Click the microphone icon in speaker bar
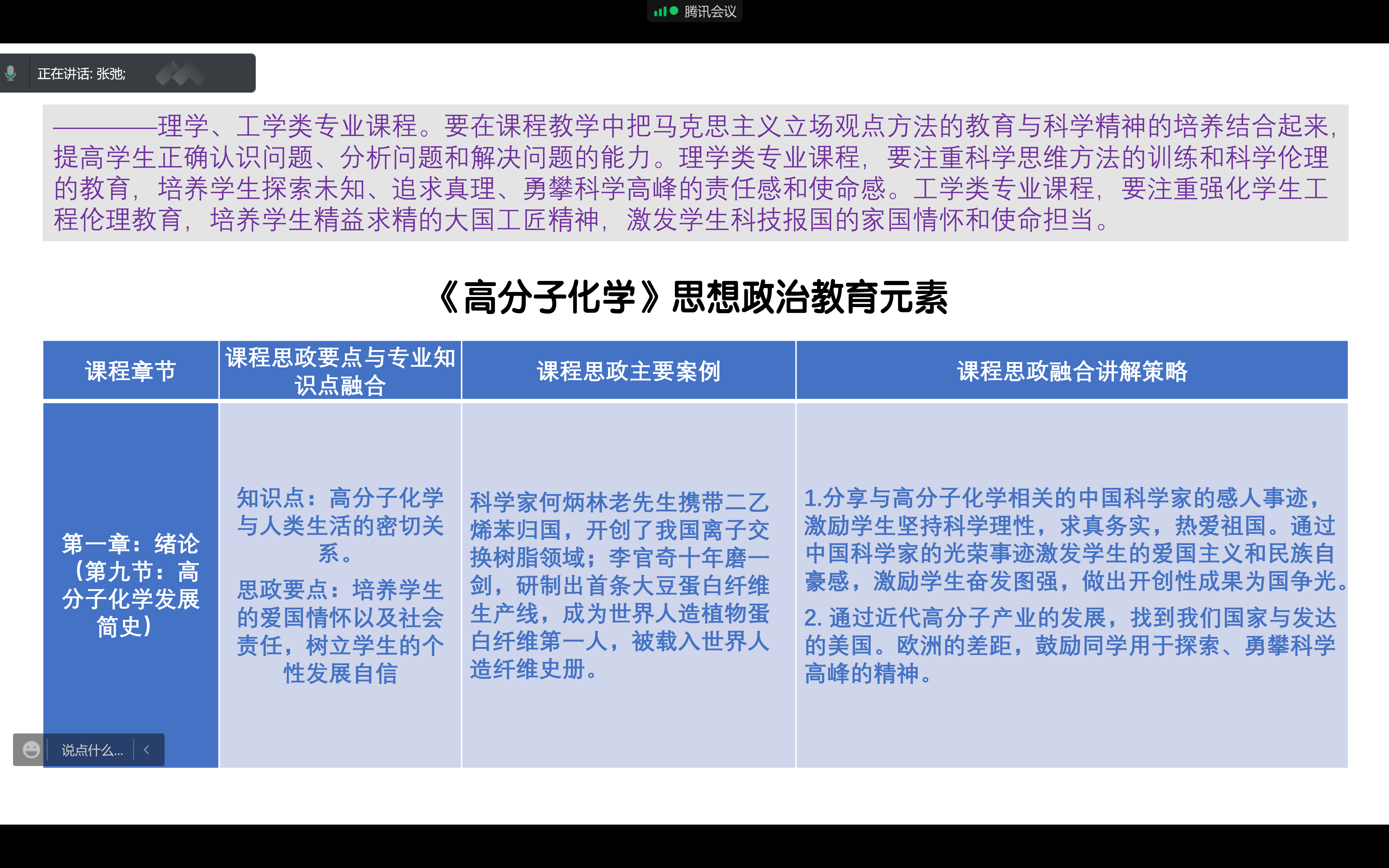 point(10,73)
